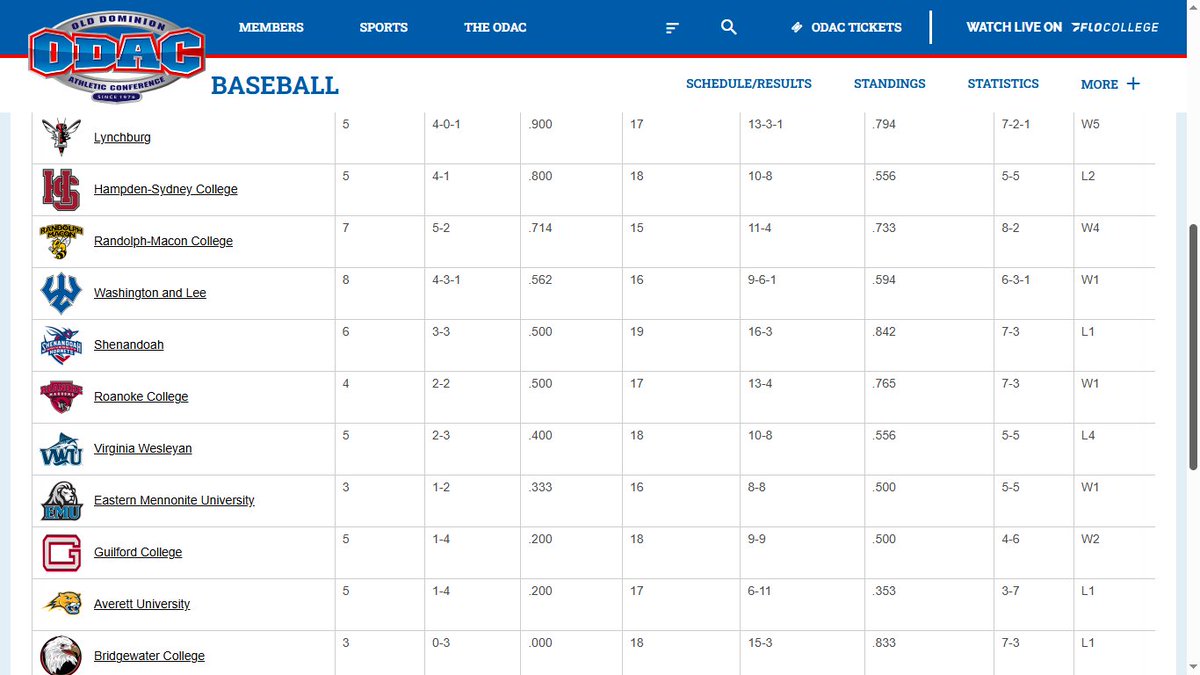This screenshot has height=675, width=1200.
Task: Click the Hampden-Sydney HS logo
Action: [x=61, y=189]
